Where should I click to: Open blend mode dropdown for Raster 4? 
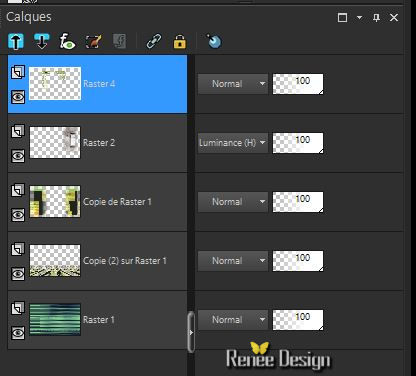click(233, 84)
